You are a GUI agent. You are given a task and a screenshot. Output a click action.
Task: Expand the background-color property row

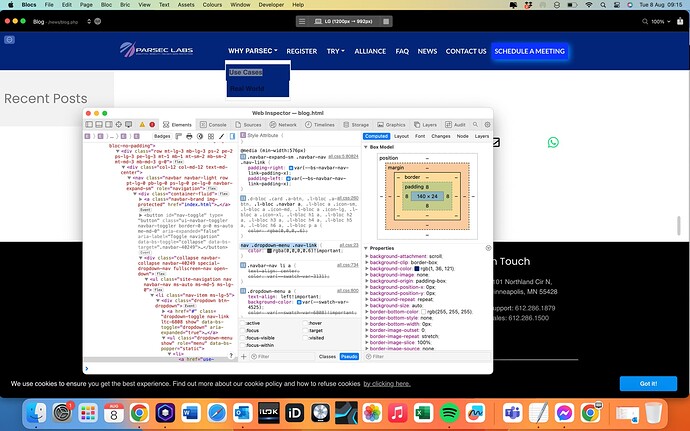[x=367, y=269]
